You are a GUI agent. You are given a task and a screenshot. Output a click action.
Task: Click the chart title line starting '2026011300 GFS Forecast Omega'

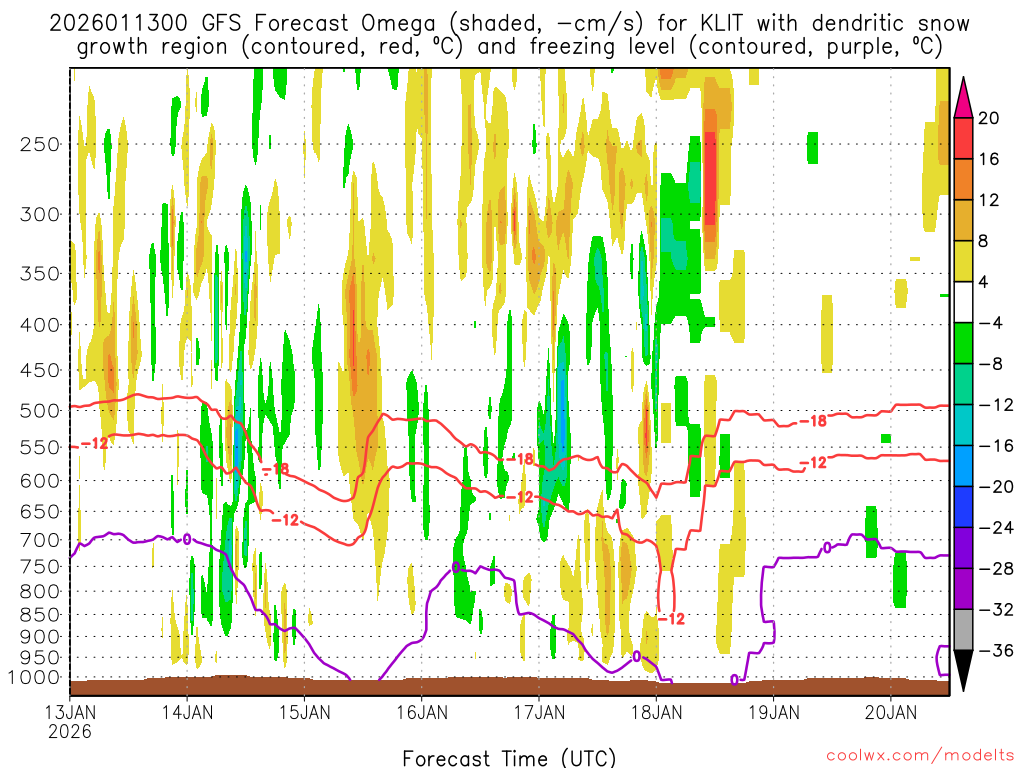pos(509,24)
